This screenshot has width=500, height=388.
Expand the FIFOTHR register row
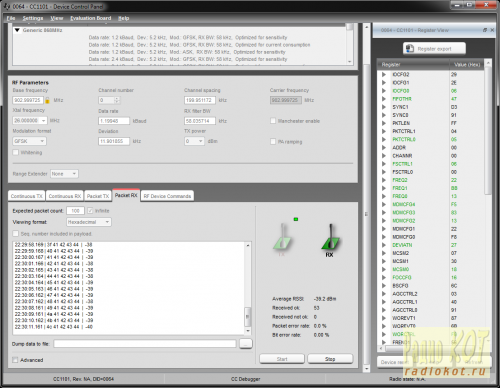[384, 99]
